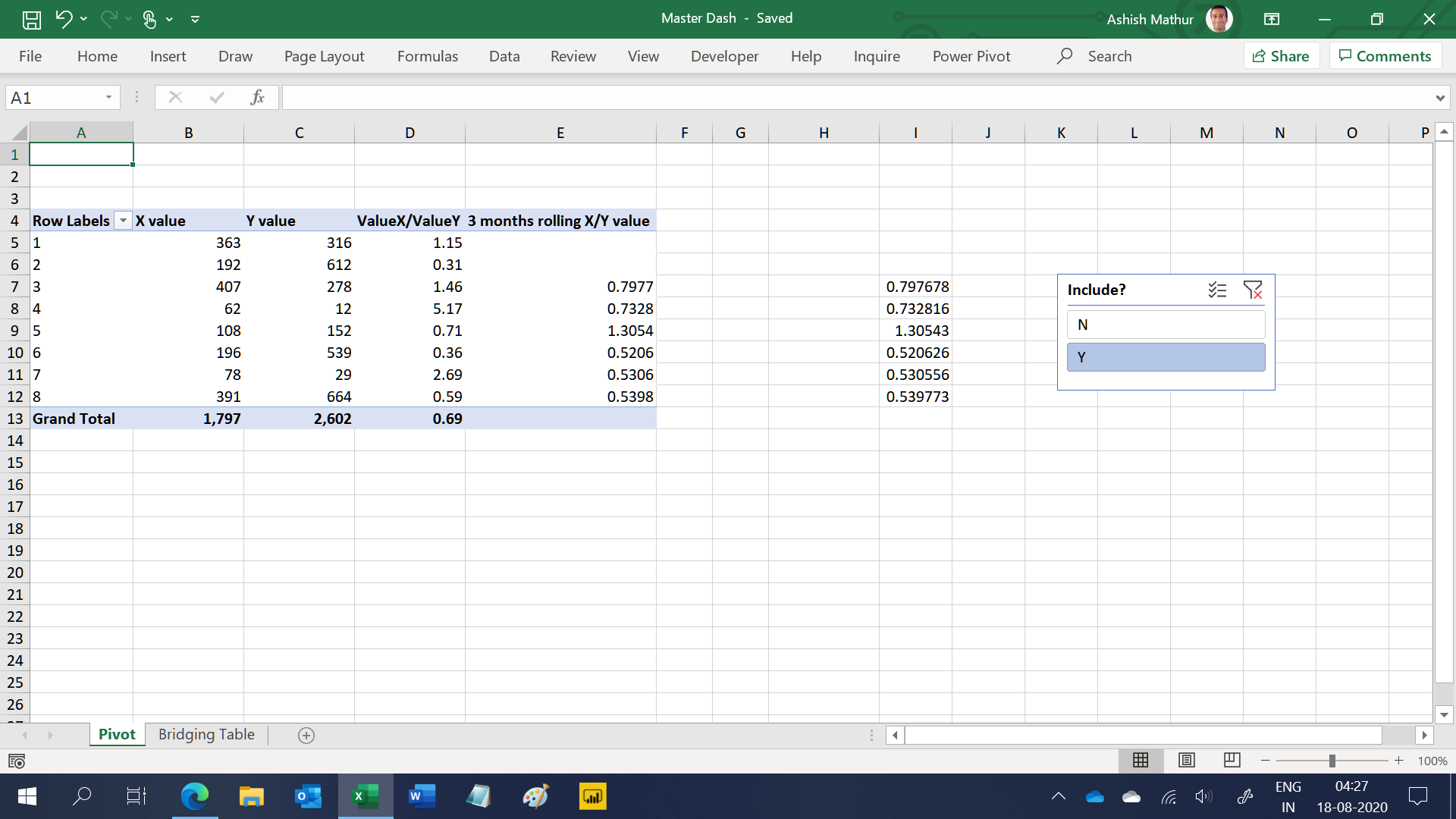This screenshot has width=1456, height=819.
Task: Select the Grand Total cell
Action: click(x=81, y=419)
